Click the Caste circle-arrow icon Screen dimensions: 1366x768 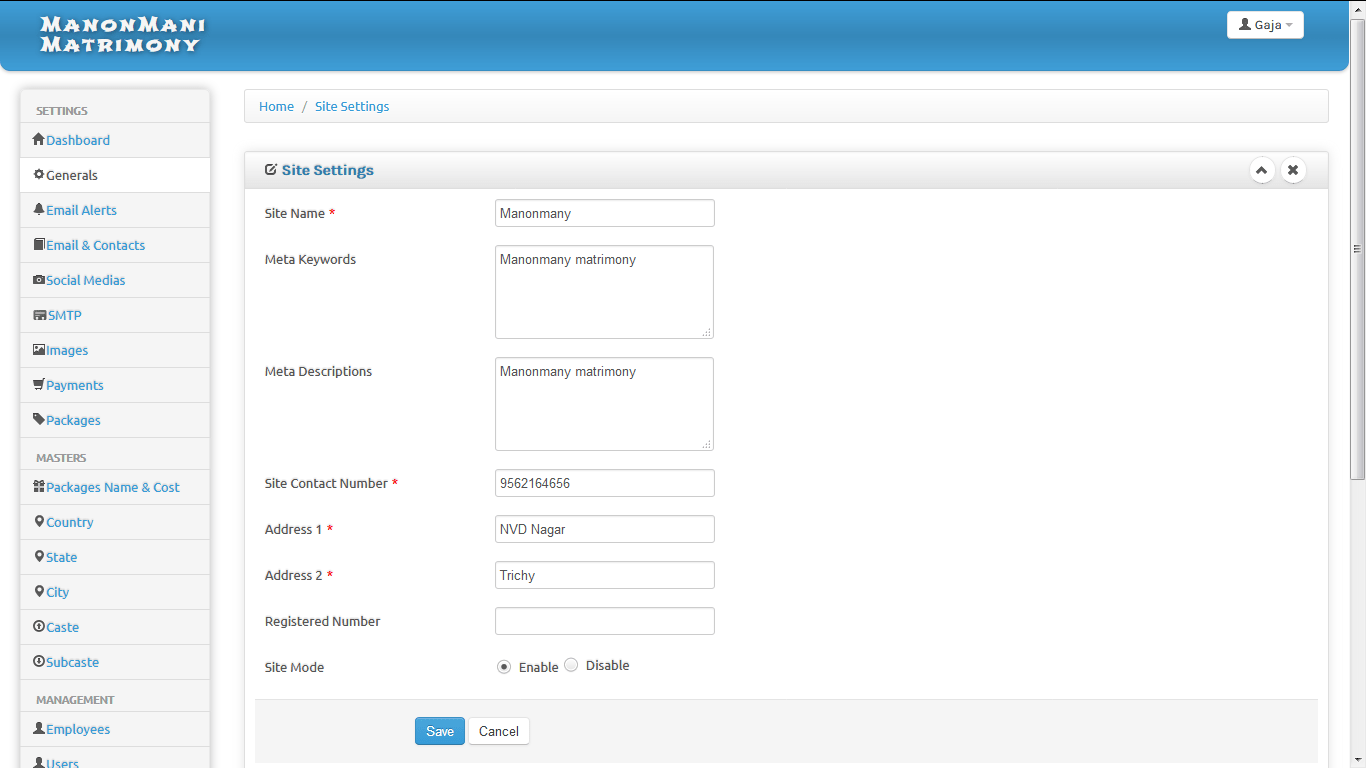[x=39, y=627]
